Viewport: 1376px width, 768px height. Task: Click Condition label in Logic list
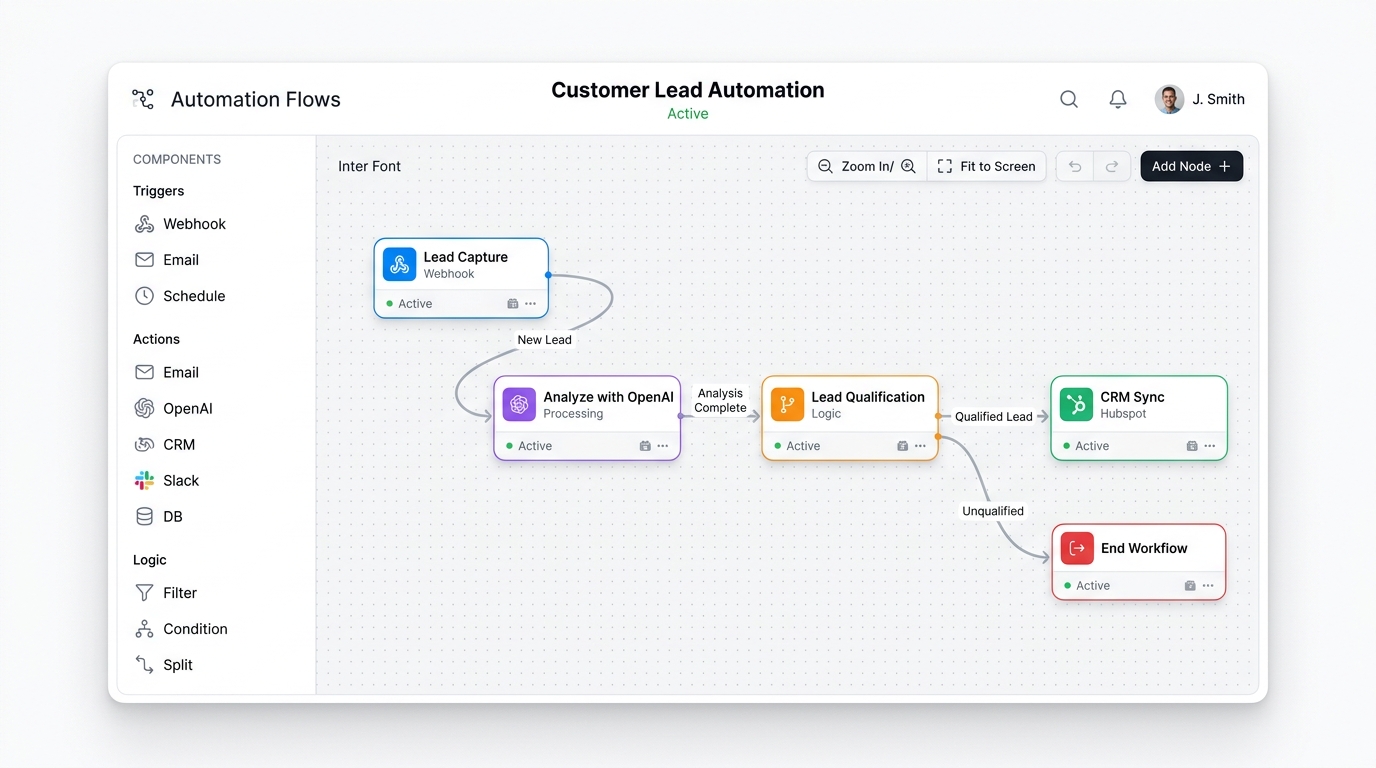tap(195, 629)
